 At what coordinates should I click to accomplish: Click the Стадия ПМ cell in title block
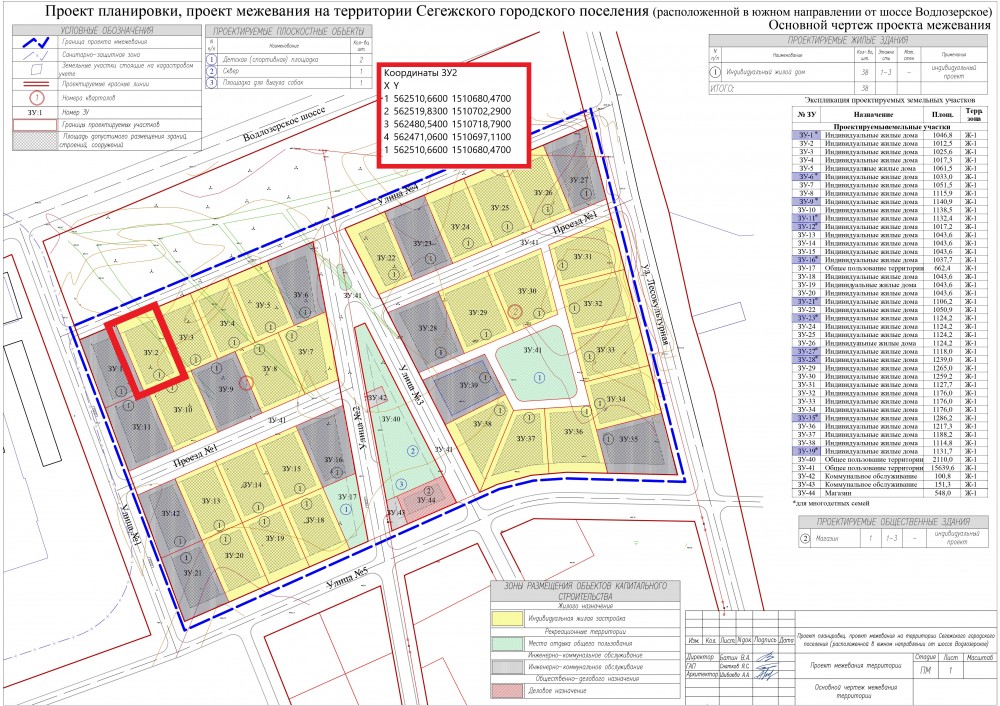(924, 670)
